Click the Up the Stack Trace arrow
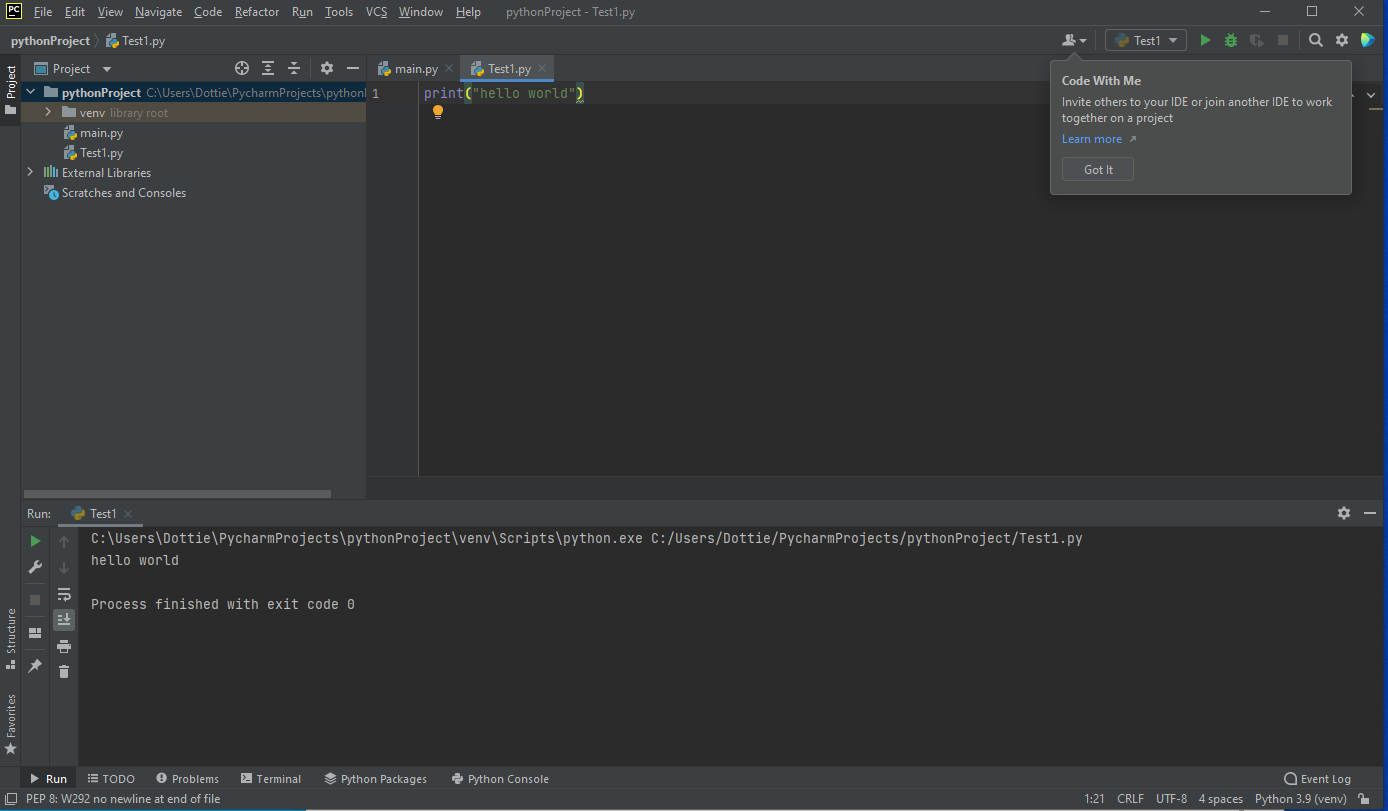 point(64,541)
